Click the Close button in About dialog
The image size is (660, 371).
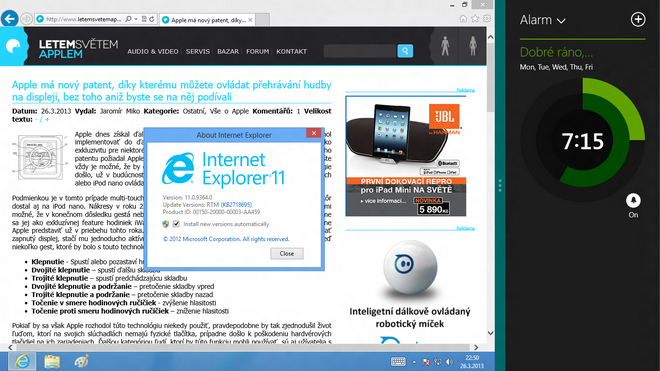coord(287,254)
